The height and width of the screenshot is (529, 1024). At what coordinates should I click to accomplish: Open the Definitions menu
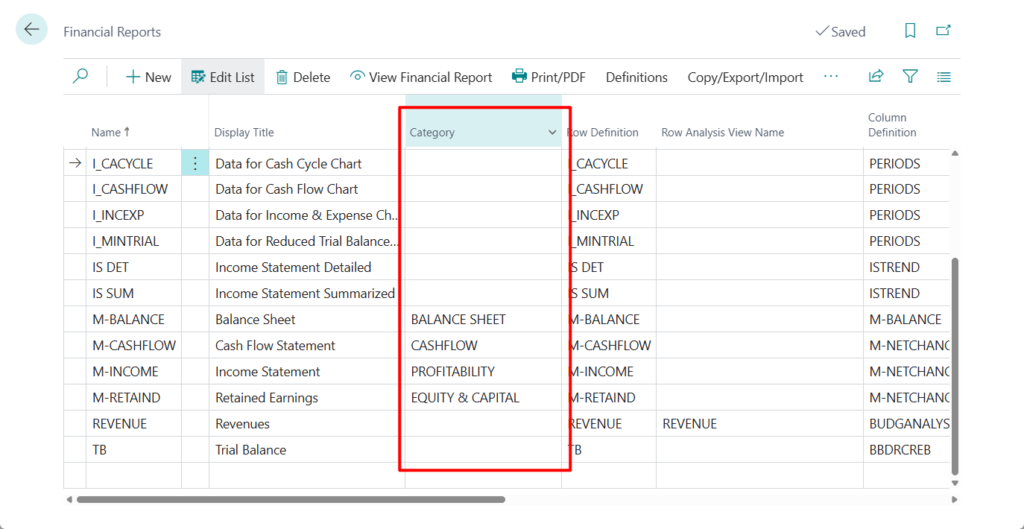point(636,77)
